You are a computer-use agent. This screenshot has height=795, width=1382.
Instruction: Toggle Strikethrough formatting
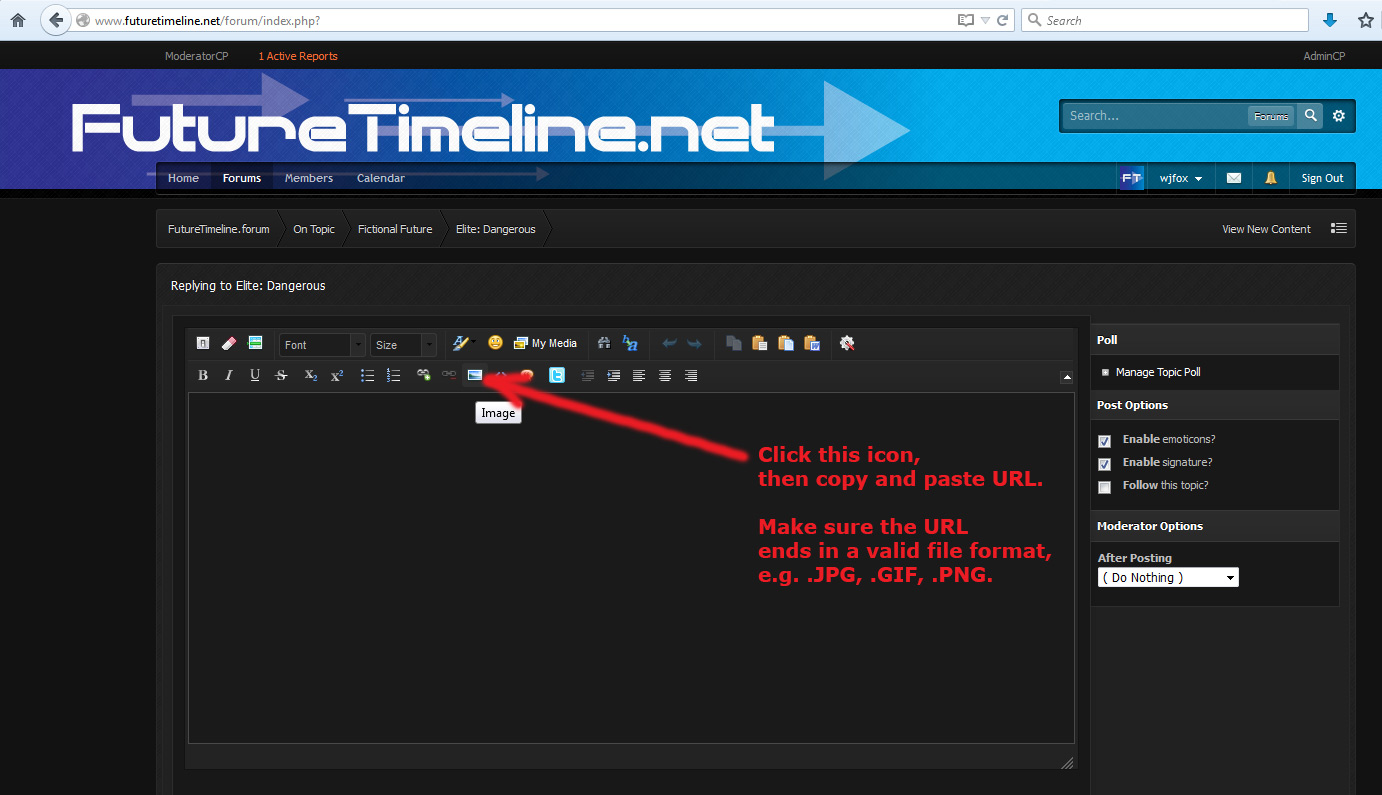tap(281, 375)
